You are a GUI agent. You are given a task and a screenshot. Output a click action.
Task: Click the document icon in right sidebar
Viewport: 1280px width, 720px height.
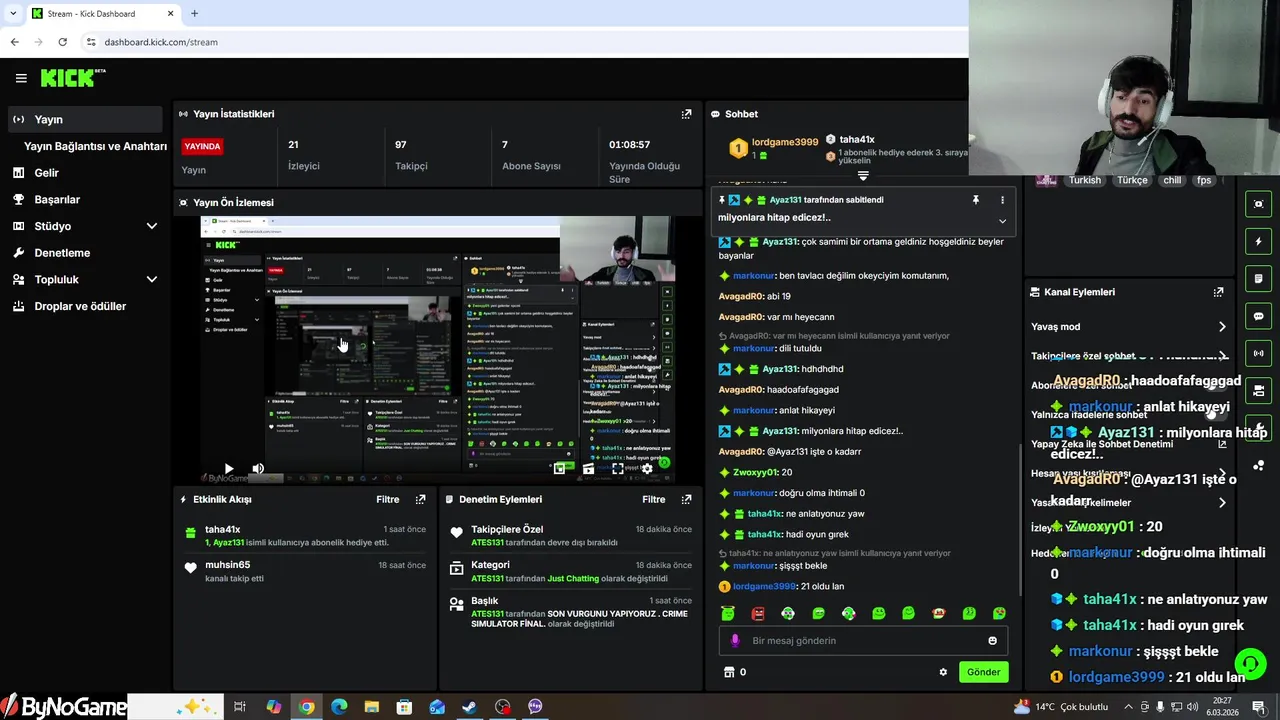click(x=1258, y=278)
